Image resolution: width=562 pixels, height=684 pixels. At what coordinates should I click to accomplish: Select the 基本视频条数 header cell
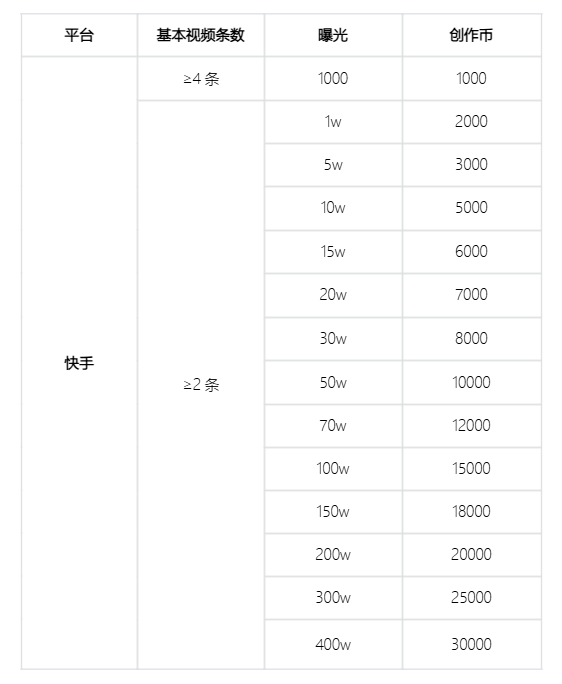pyautogui.click(x=201, y=35)
